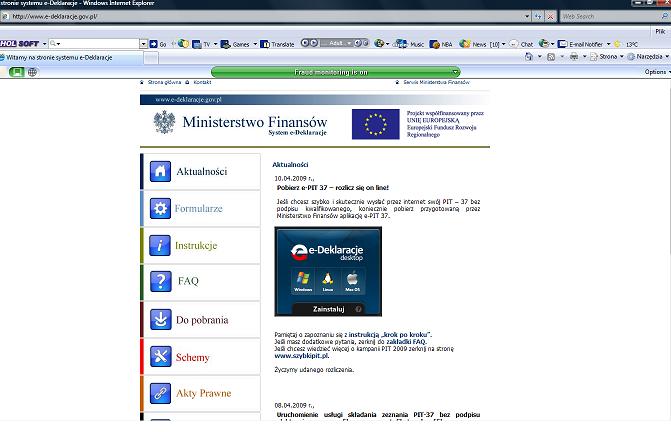Open the Strona page menu
Image resolution: width=671 pixels, height=432 pixels.
pyautogui.click(x=607, y=56)
